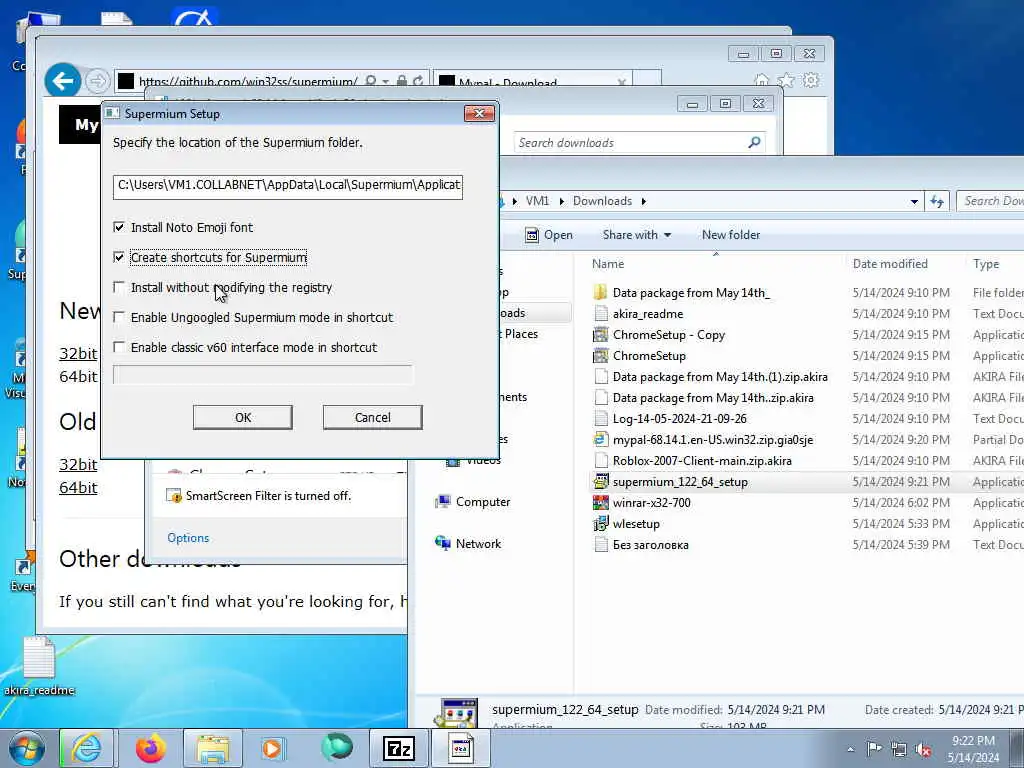Click the SmartScreen Filter shield icon

pos(174,496)
